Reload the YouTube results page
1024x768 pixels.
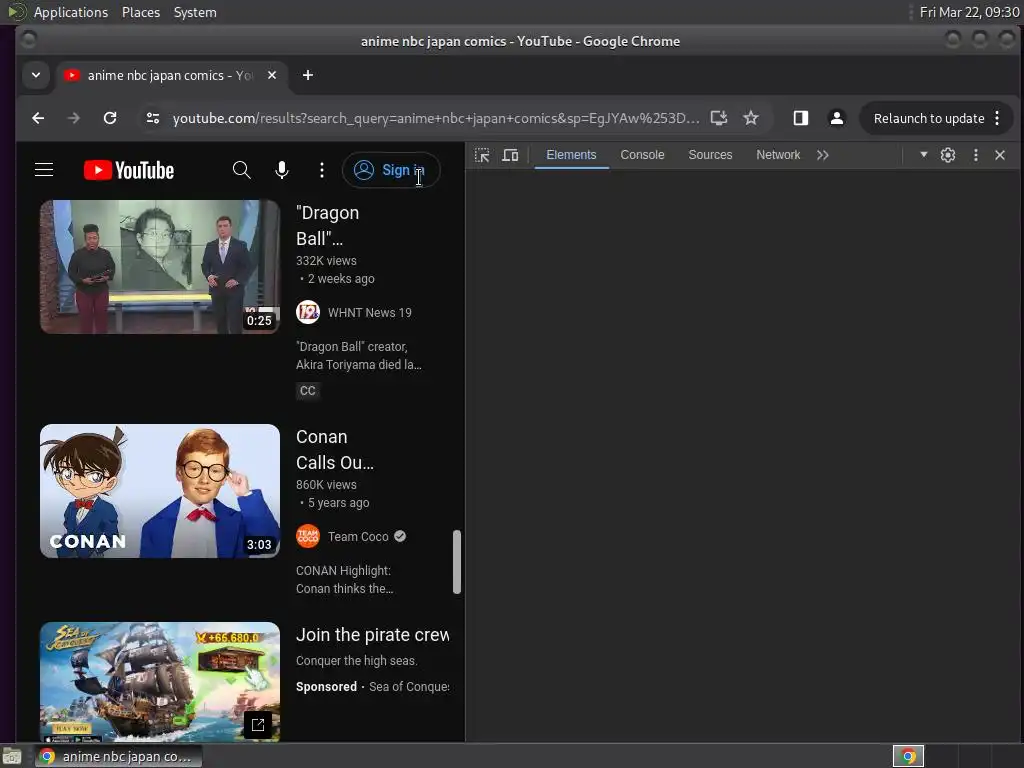(x=110, y=118)
